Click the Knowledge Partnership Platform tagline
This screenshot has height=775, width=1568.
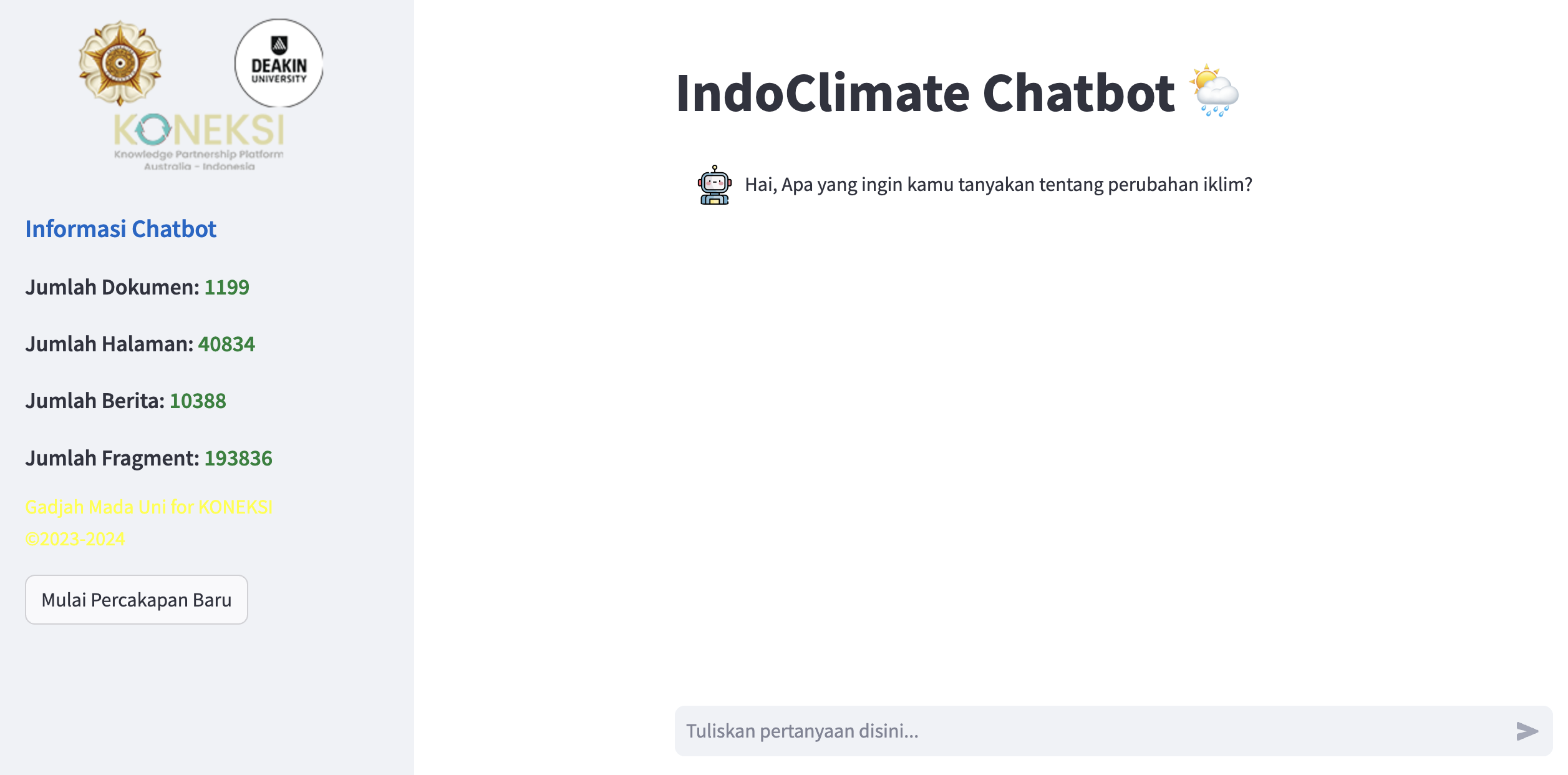coord(199,160)
